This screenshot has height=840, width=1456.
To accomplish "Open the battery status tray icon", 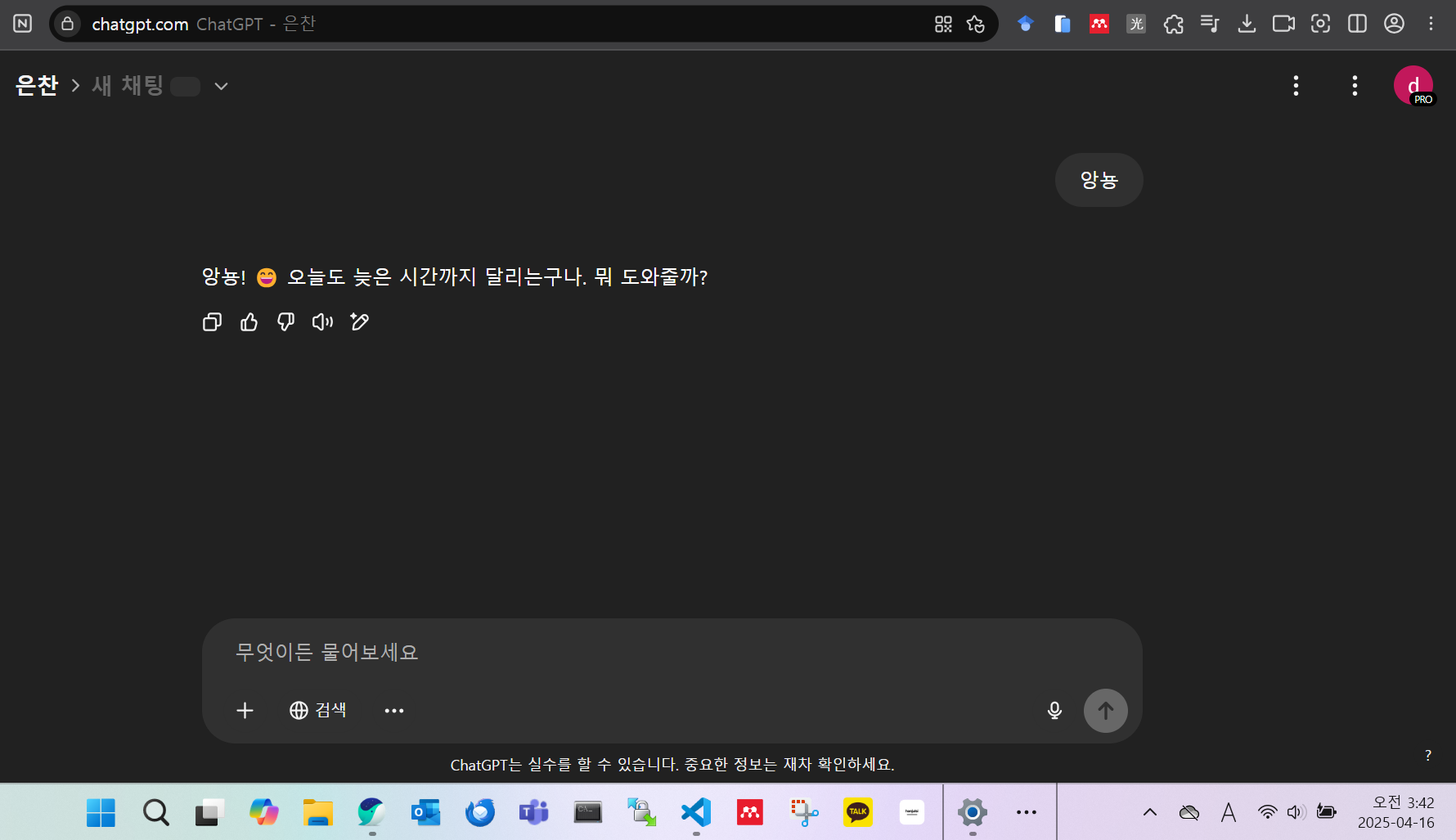I will (x=1326, y=812).
